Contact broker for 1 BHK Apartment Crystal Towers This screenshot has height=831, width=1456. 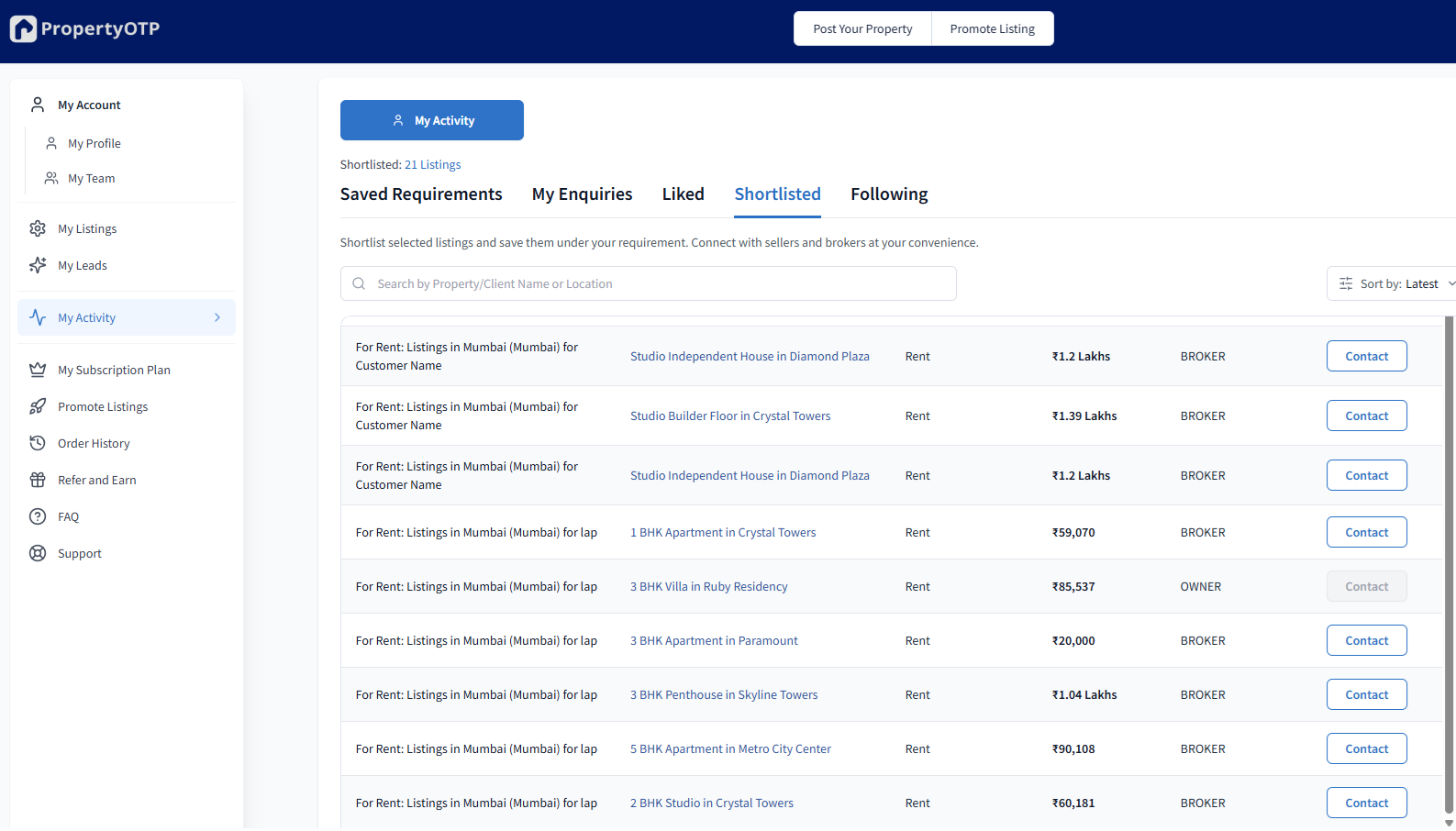tap(1366, 532)
